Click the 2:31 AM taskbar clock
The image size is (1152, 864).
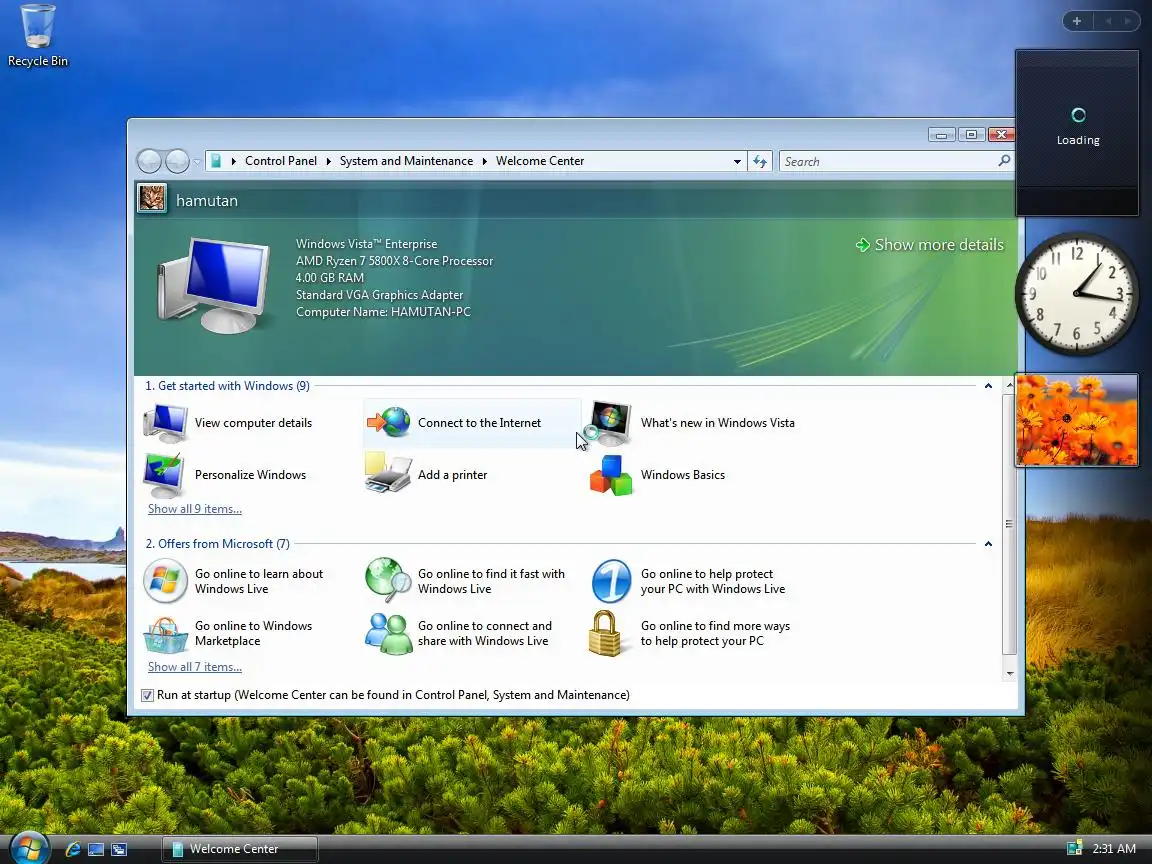[1114, 849]
